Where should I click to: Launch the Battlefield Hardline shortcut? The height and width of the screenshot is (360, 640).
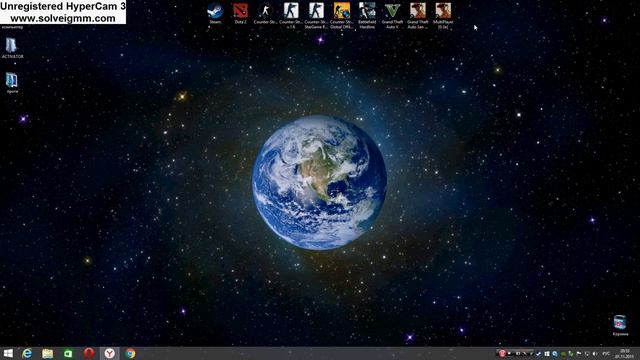click(367, 16)
